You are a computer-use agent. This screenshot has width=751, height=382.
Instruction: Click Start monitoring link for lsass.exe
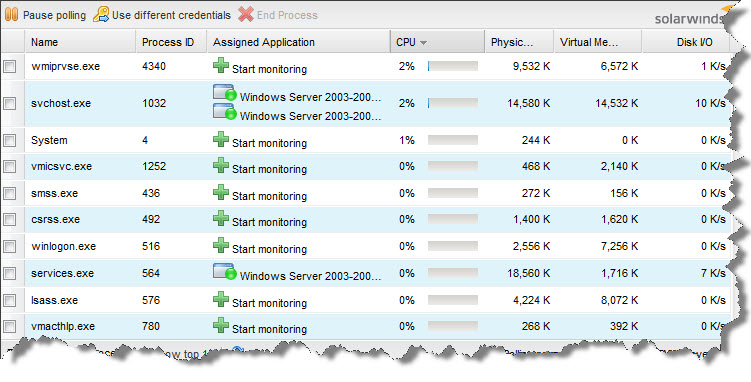coord(269,303)
